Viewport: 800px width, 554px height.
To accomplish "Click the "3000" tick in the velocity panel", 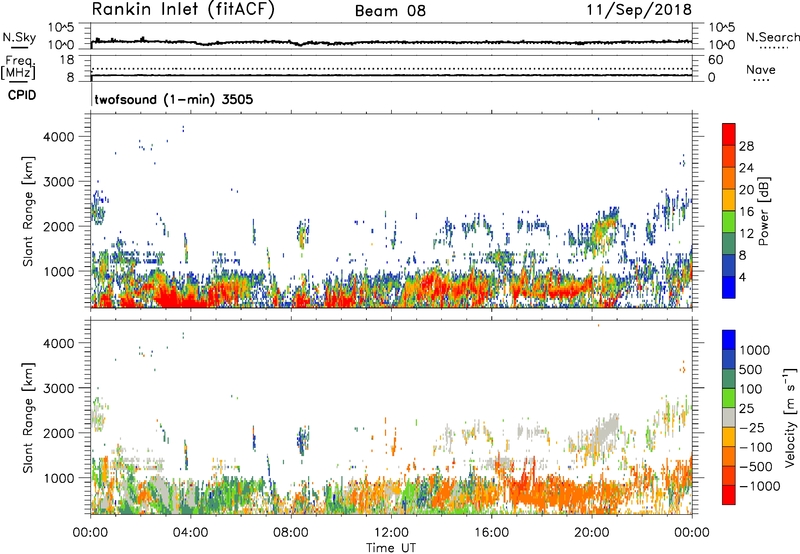I will click(x=59, y=388).
